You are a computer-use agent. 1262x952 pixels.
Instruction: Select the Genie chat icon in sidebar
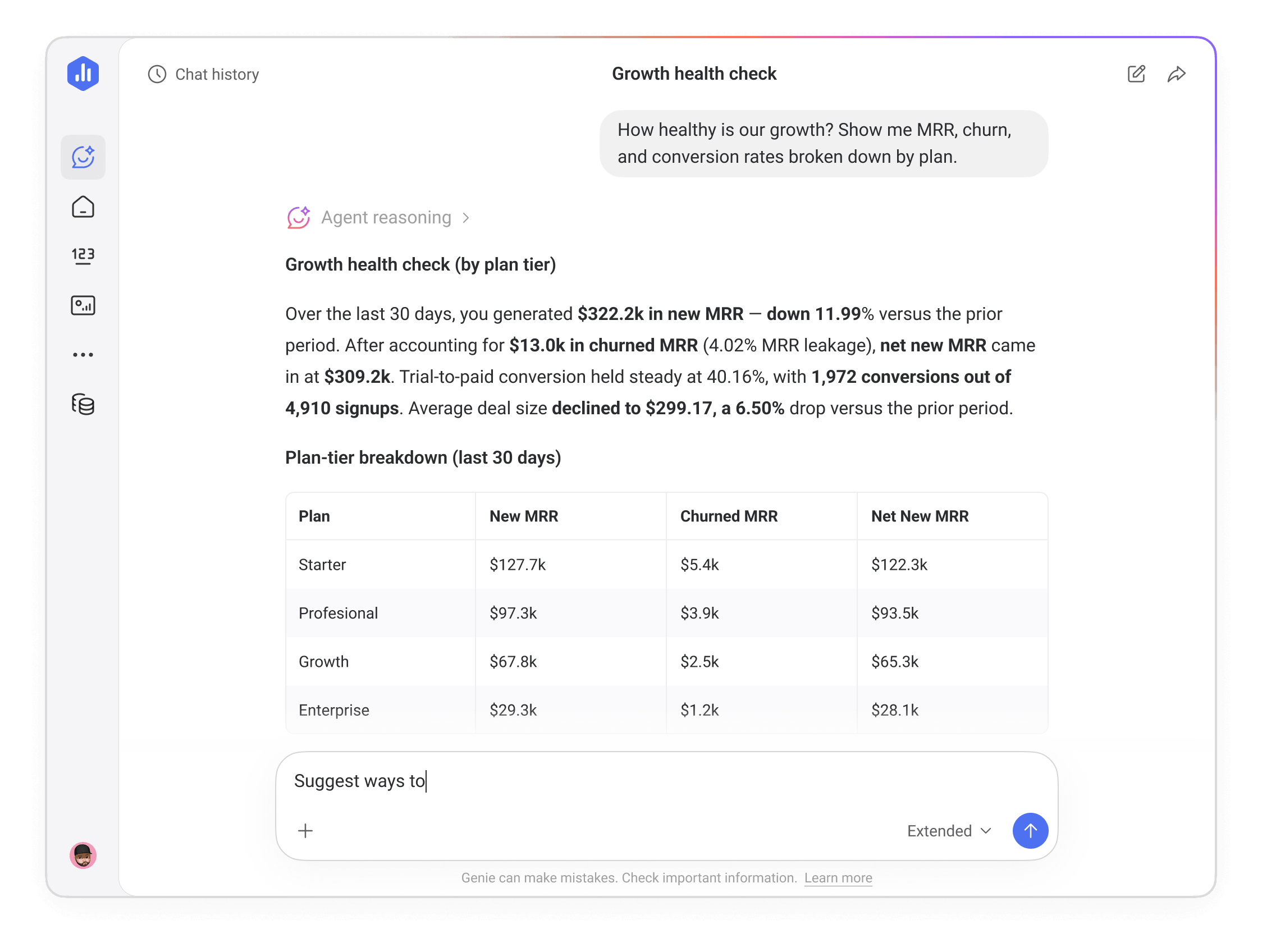point(83,157)
